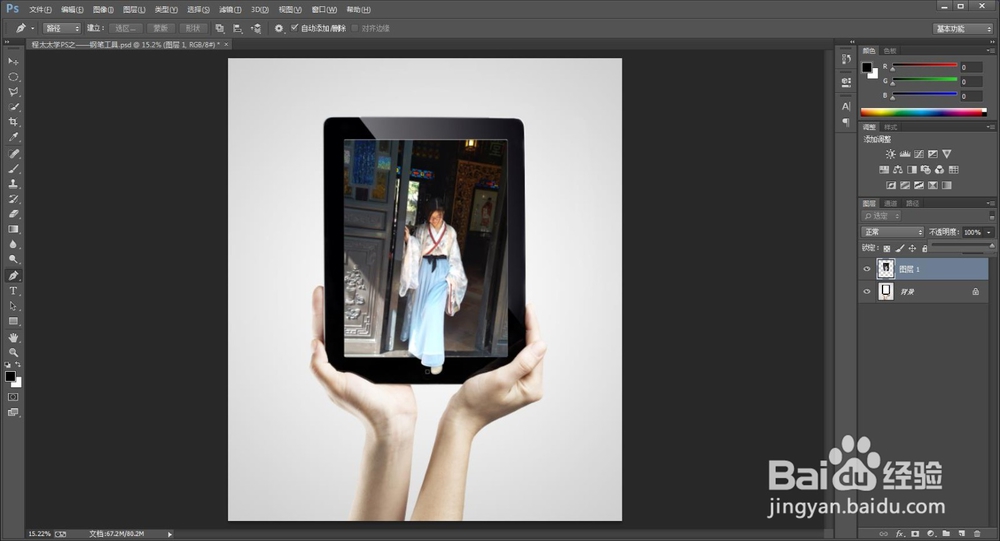The height and width of the screenshot is (541, 1000).
Task: Open 文件(F) menu
Action: click(x=40, y=10)
